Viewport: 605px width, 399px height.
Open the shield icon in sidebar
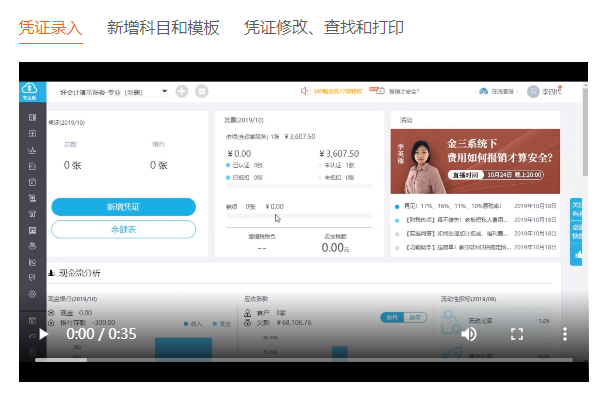[x=32, y=278]
